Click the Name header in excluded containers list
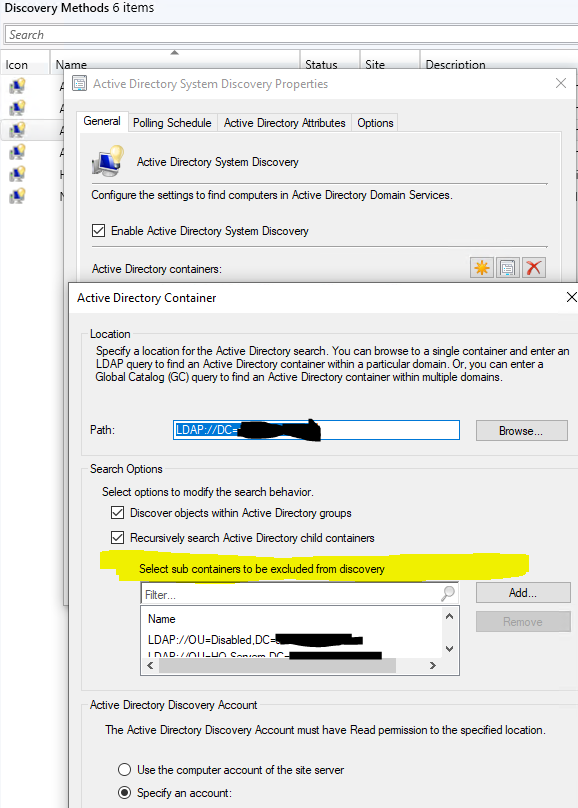This screenshot has width=578, height=808. click(x=161, y=619)
